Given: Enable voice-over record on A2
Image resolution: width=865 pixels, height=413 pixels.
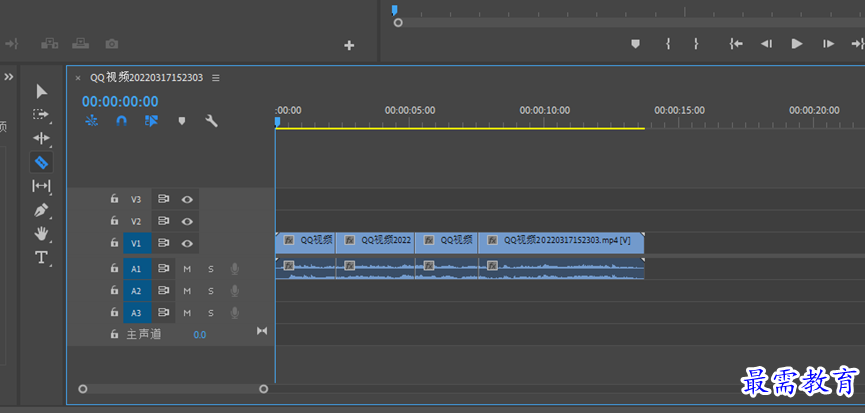Looking at the screenshot, I should 234,291.
